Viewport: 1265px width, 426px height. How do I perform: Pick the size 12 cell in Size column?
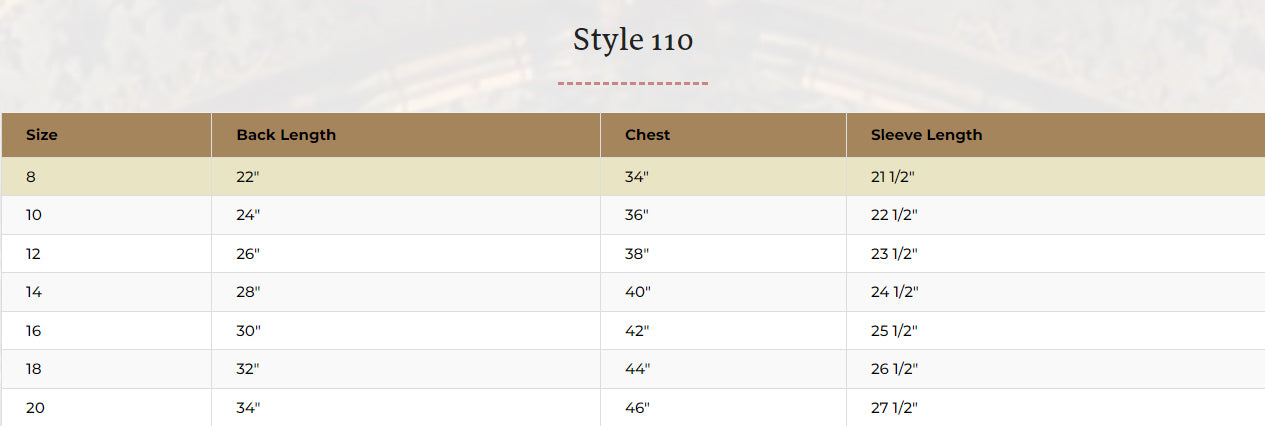(x=34, y=254)
